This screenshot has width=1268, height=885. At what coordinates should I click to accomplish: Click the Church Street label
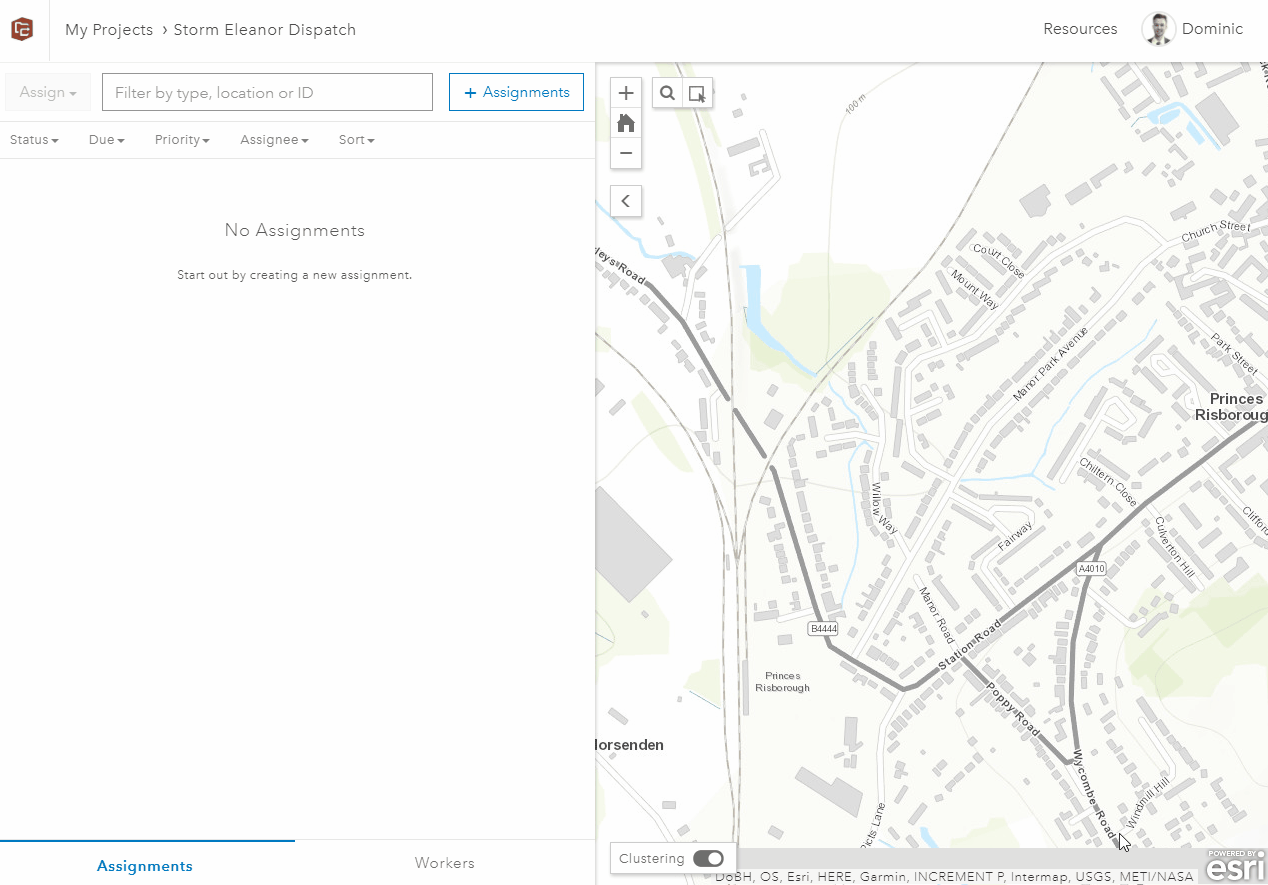1216,231
